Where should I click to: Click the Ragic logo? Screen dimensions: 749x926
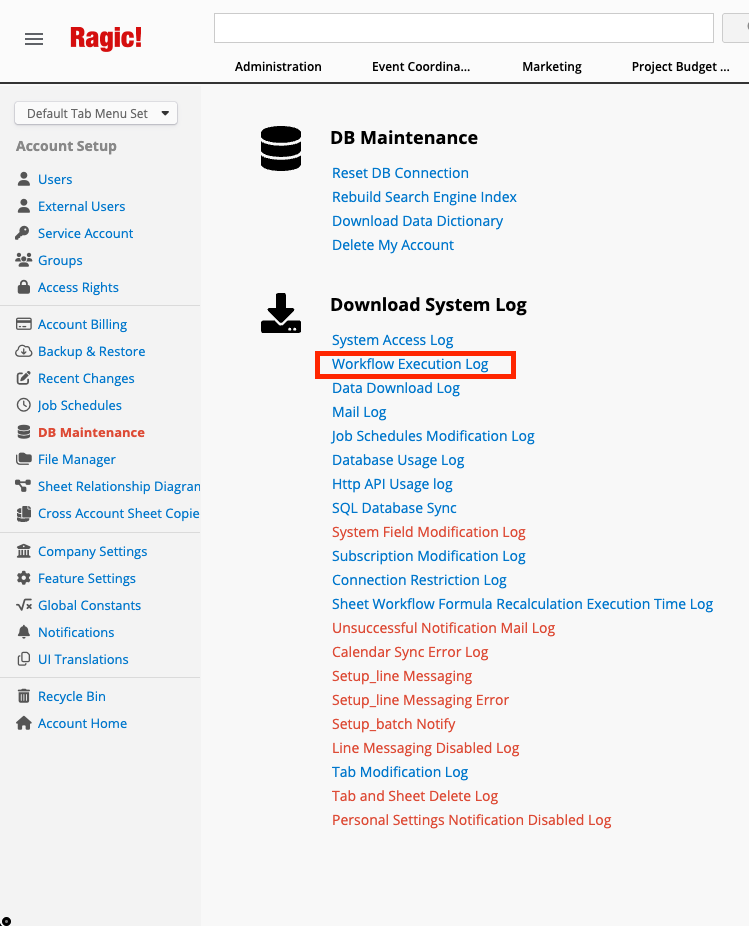point(106,38)
